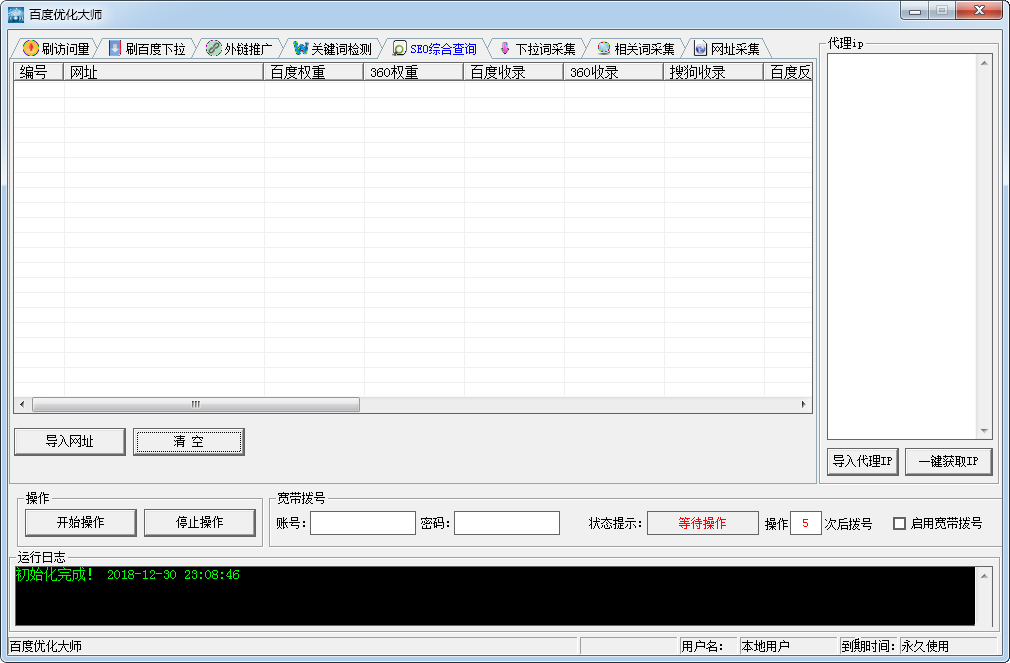Click the 百度收录 column header
Image resolution: width=1010 pixels, height=663 pixels.
513,72
